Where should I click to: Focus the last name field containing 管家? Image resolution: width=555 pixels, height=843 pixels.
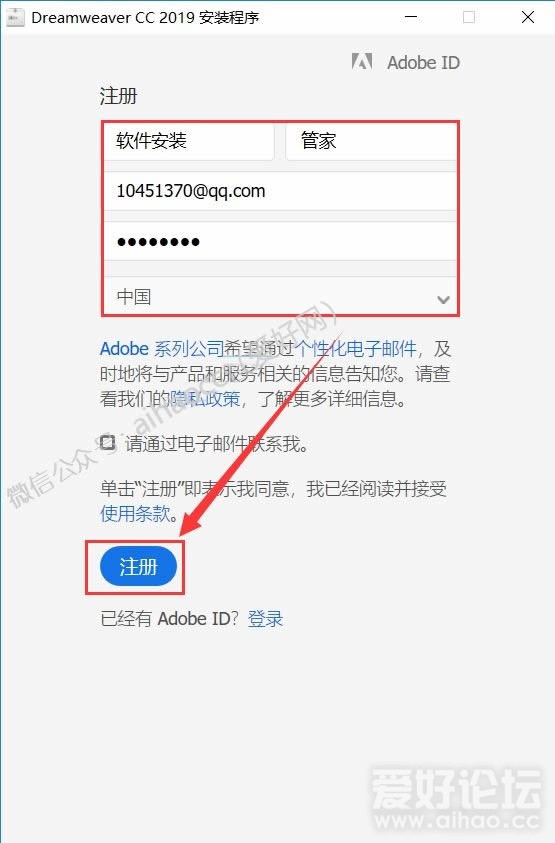371,141
